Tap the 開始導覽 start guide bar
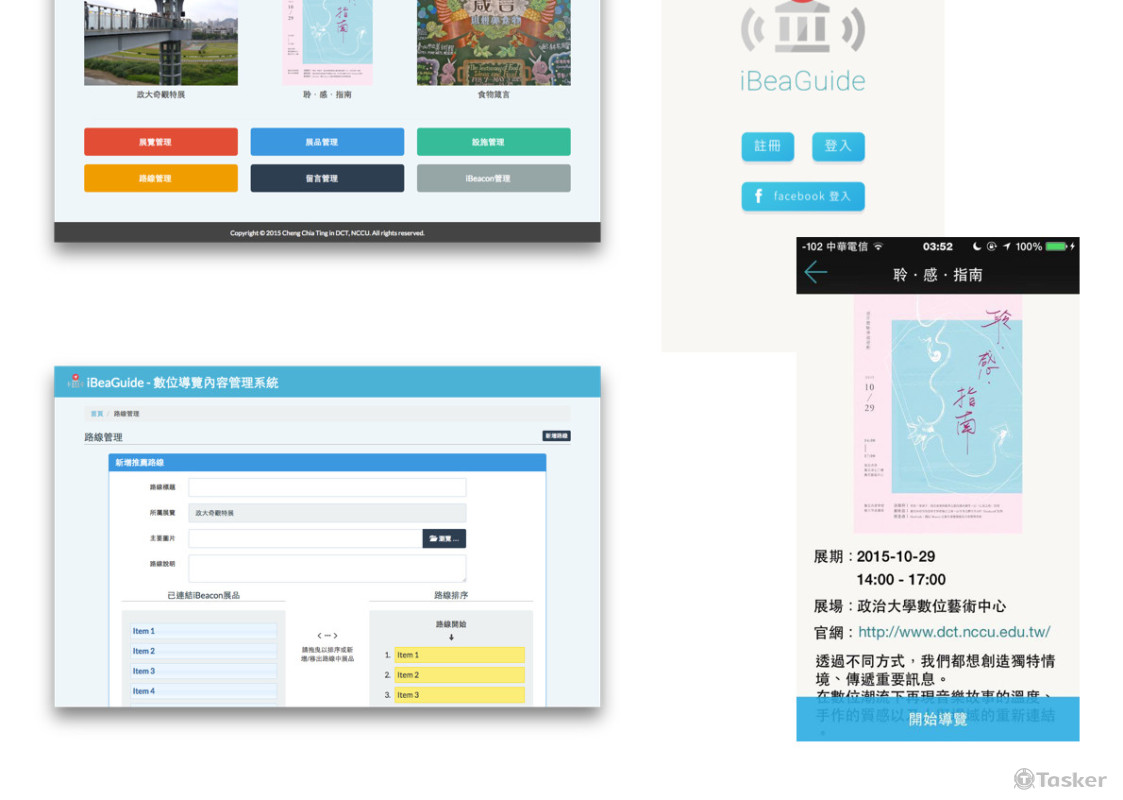 coord(937,719)
